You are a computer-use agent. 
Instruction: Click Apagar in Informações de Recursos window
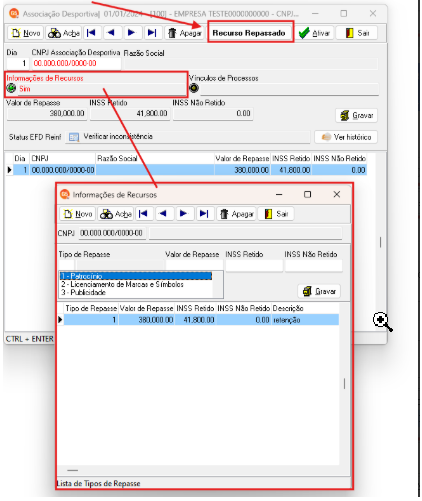pos(237,214)
